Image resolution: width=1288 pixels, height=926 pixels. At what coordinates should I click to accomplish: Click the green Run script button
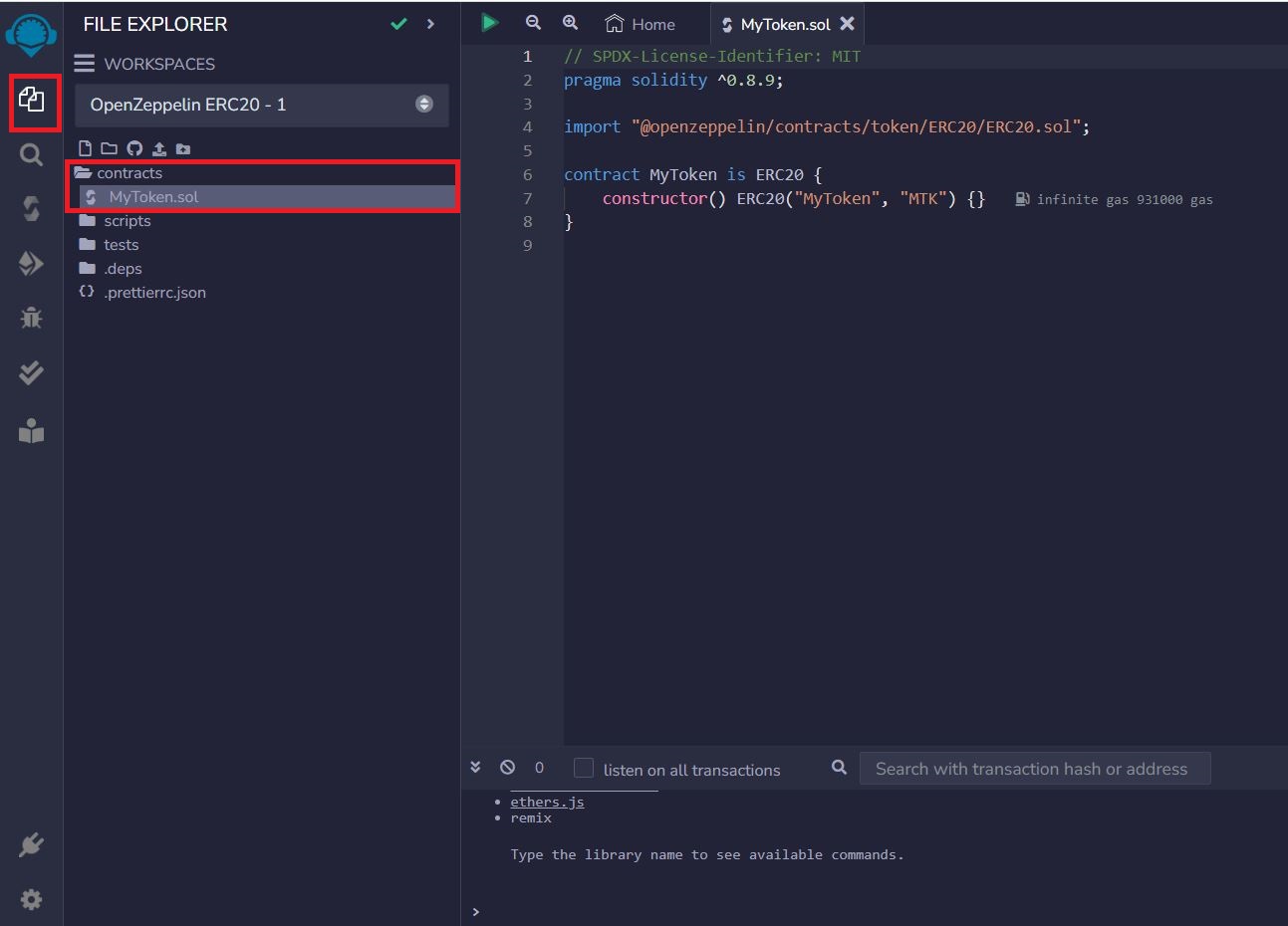(489, 23)
